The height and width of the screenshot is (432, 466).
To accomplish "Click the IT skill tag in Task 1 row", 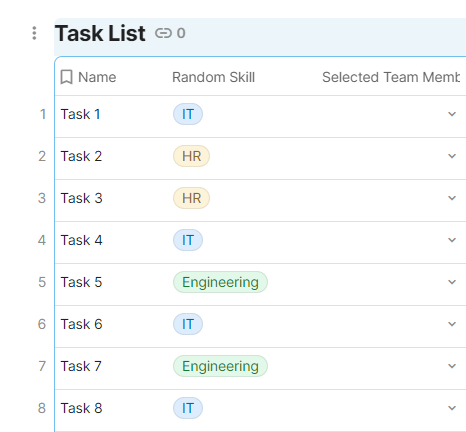I will pyautogui.click(x=188, y=114).
